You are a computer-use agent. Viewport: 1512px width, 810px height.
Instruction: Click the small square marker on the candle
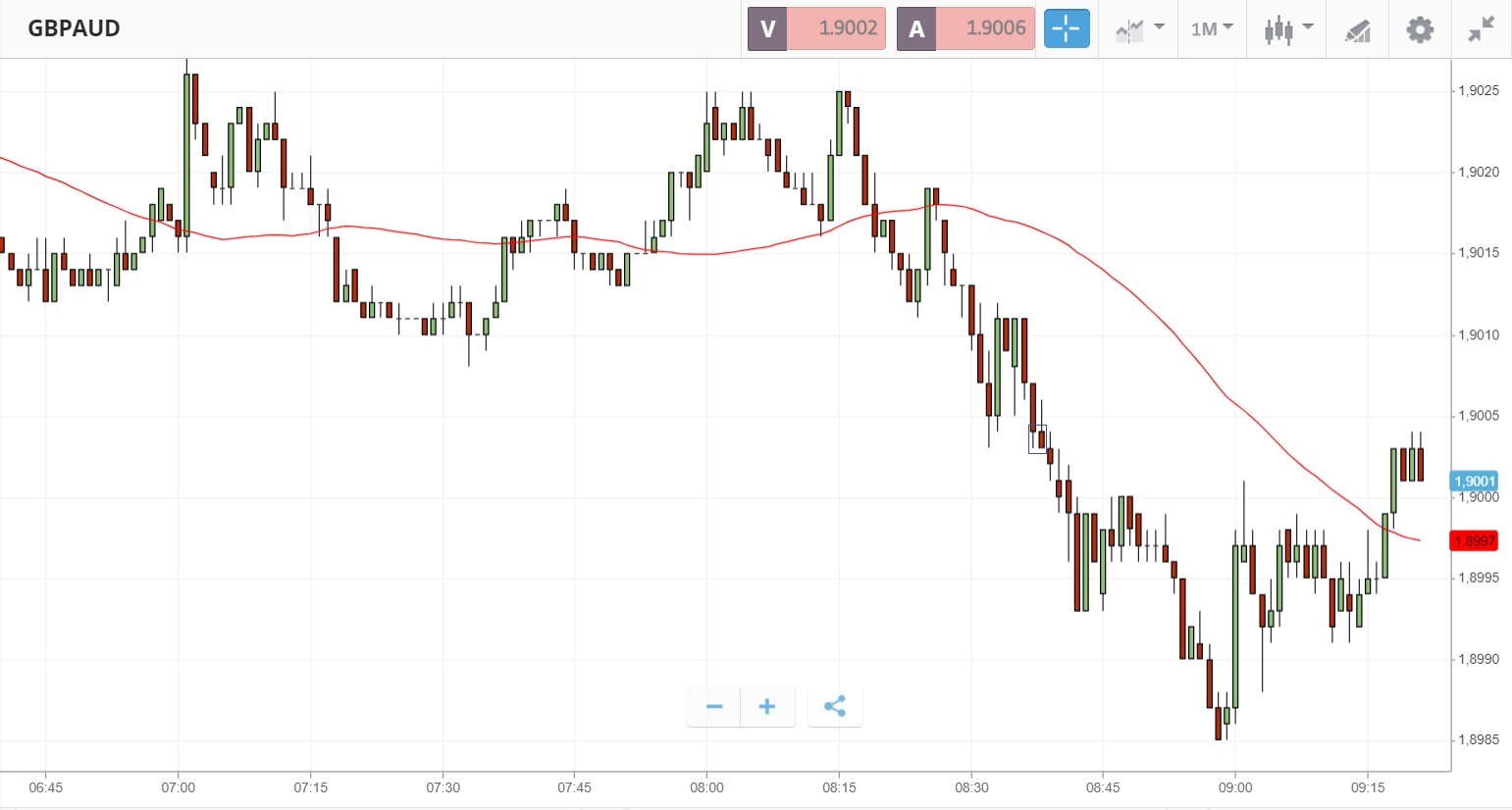[x=1037, y=438]
